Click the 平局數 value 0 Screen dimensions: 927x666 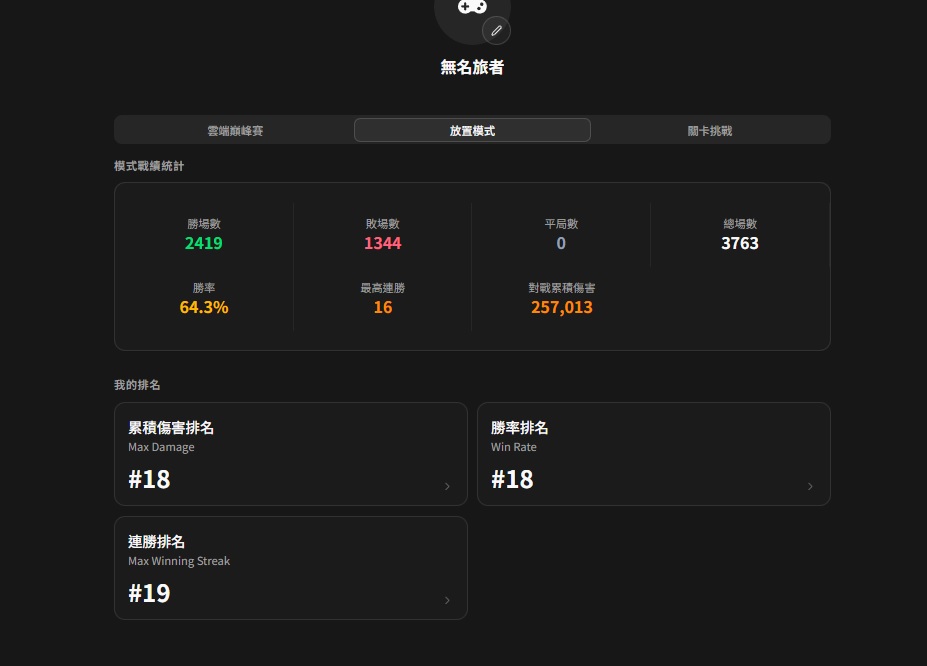[x=561, y=243]
